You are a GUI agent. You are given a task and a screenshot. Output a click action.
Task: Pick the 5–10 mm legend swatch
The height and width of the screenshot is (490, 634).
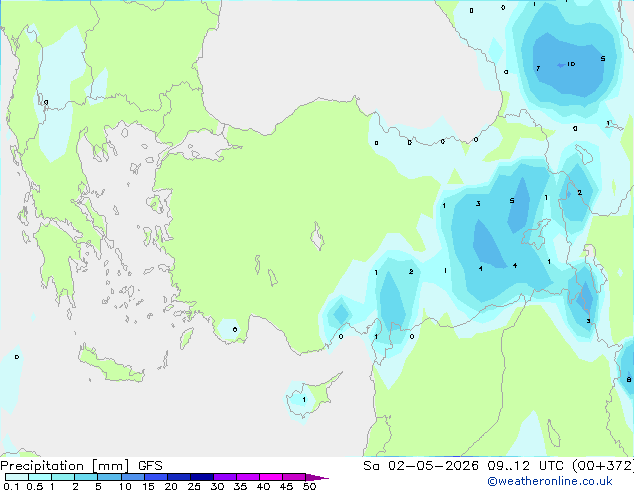click(109, 477)
